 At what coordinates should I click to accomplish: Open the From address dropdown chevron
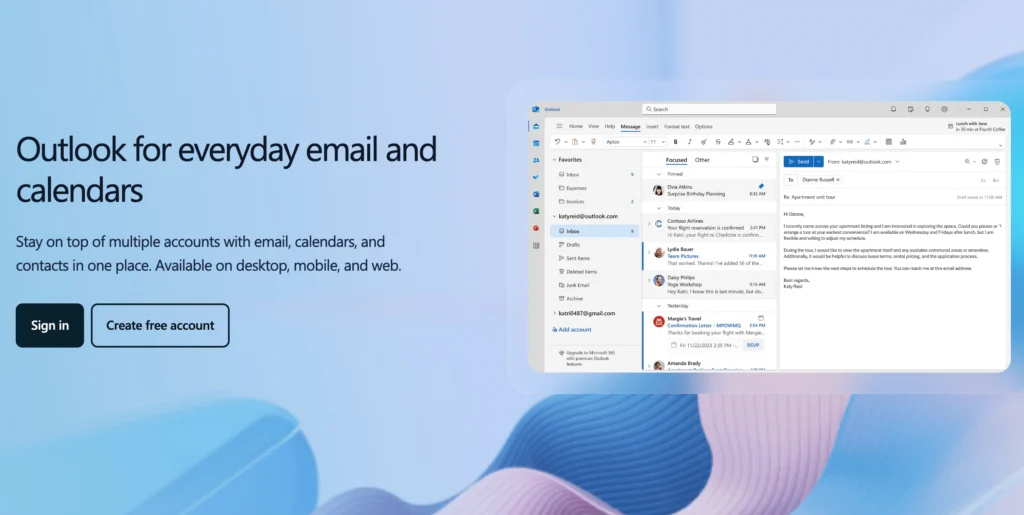pos(897,161)
